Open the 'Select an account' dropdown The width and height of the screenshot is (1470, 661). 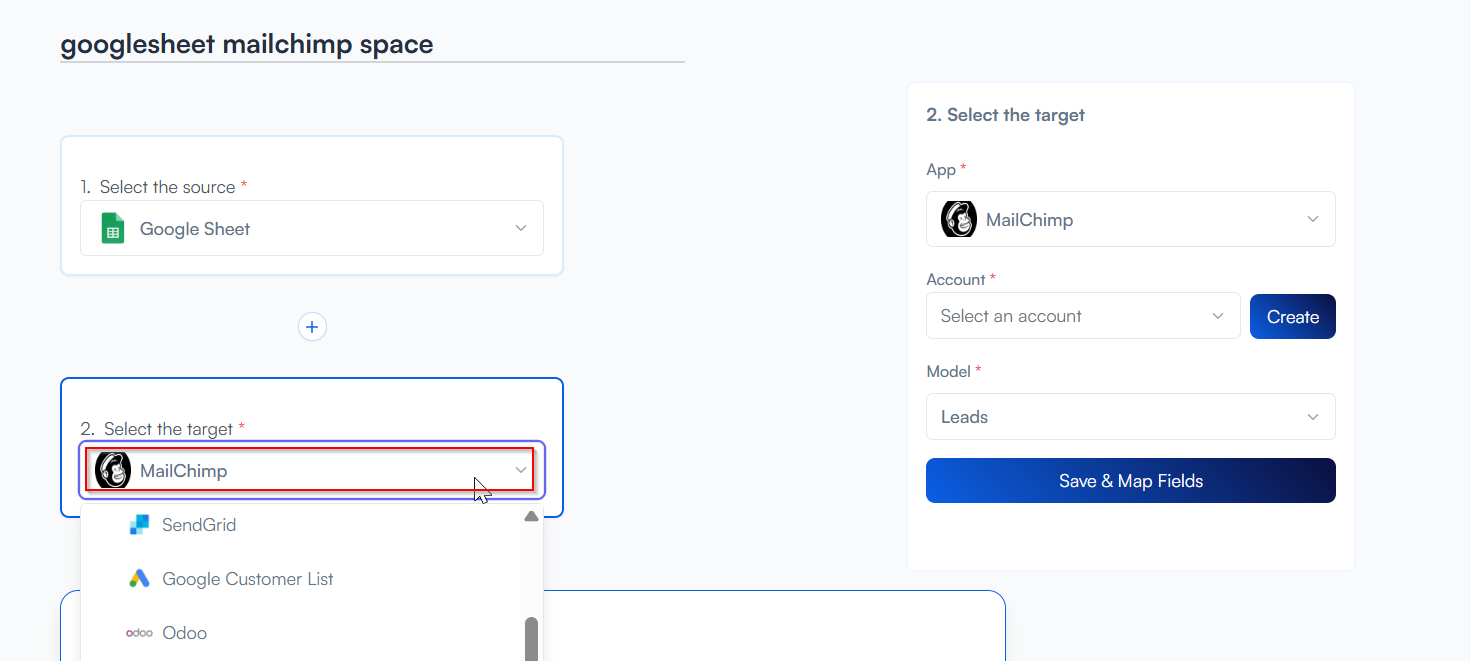[x=1083, y=316]
